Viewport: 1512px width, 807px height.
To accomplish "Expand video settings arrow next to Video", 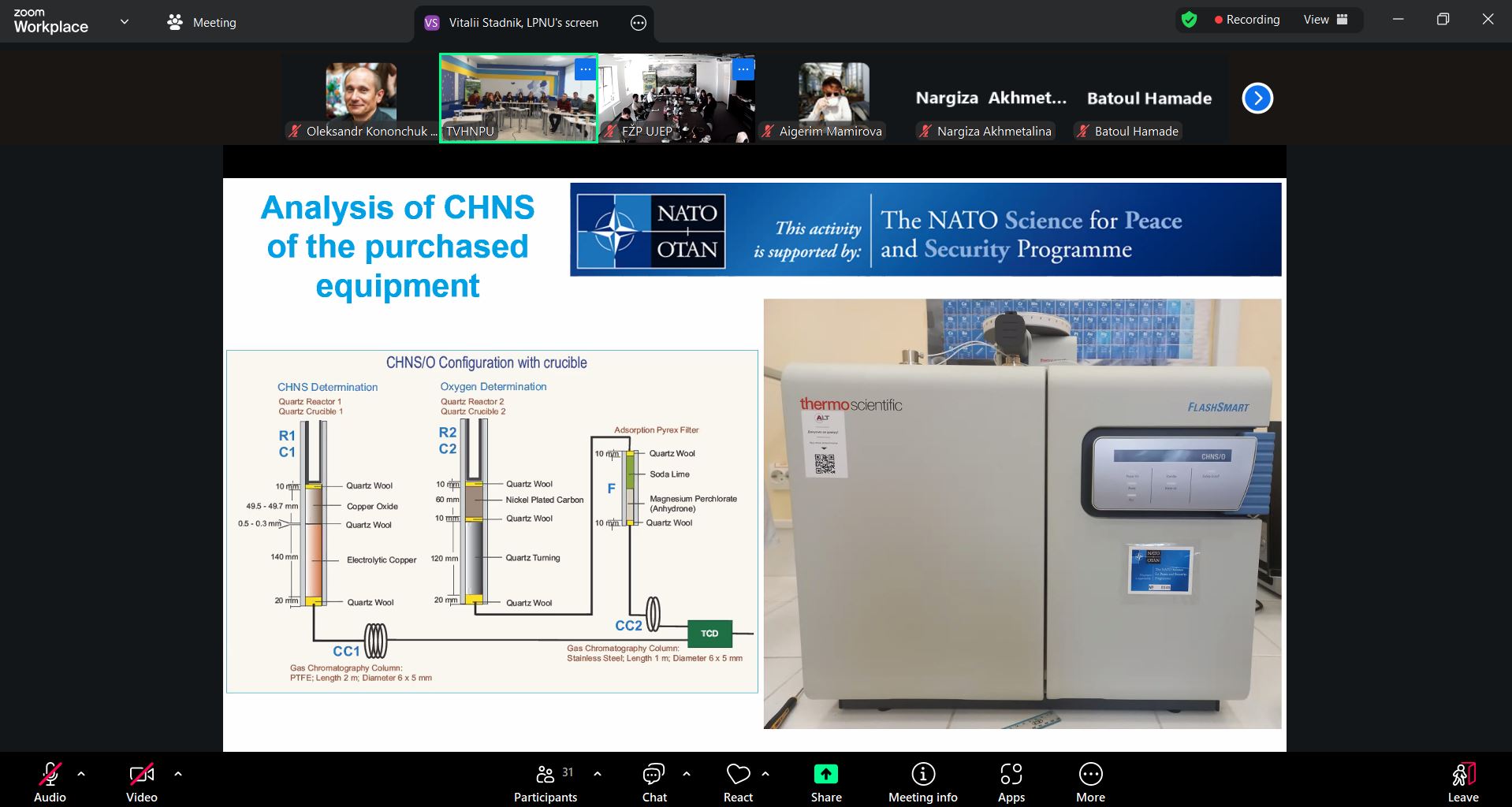I will [x=178, y=774].
